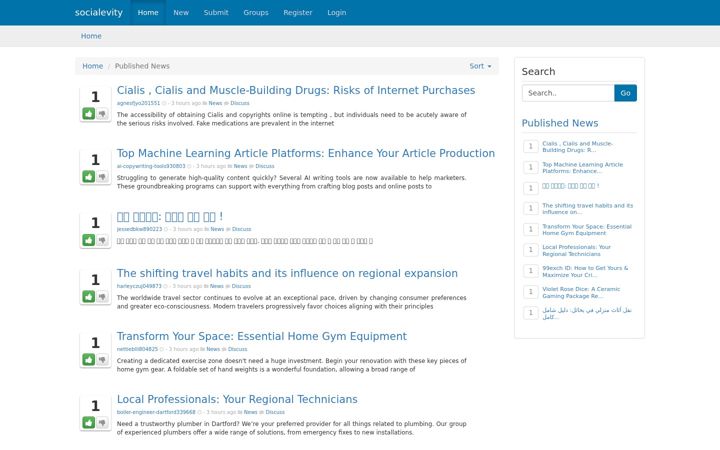Open the Login page
Image resolution: width=720 pixels, height=450 pixels.
click(x=337, y=12)
